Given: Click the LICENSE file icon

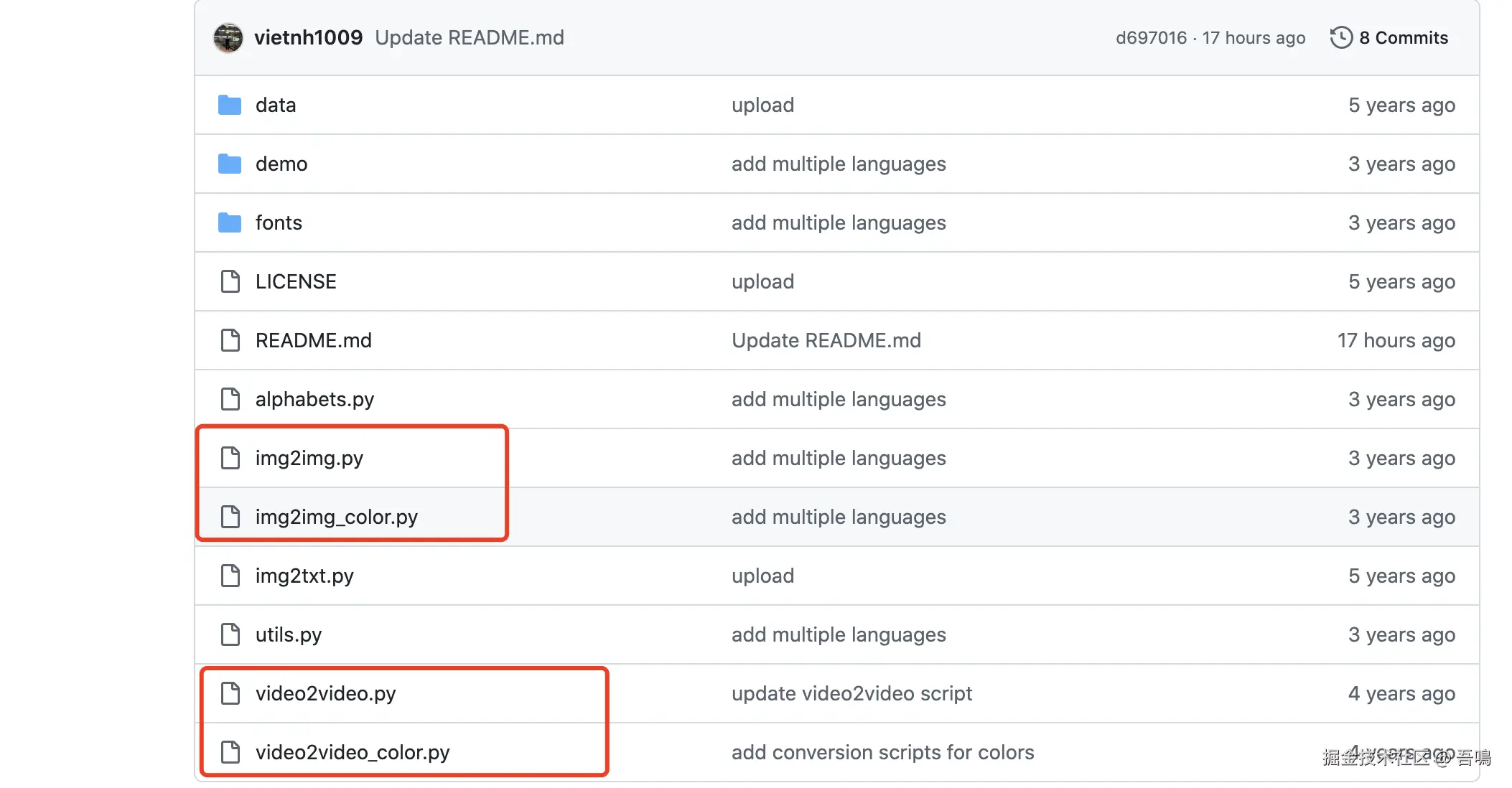Looking at the screenshot, I should click(x=230, y=281).
